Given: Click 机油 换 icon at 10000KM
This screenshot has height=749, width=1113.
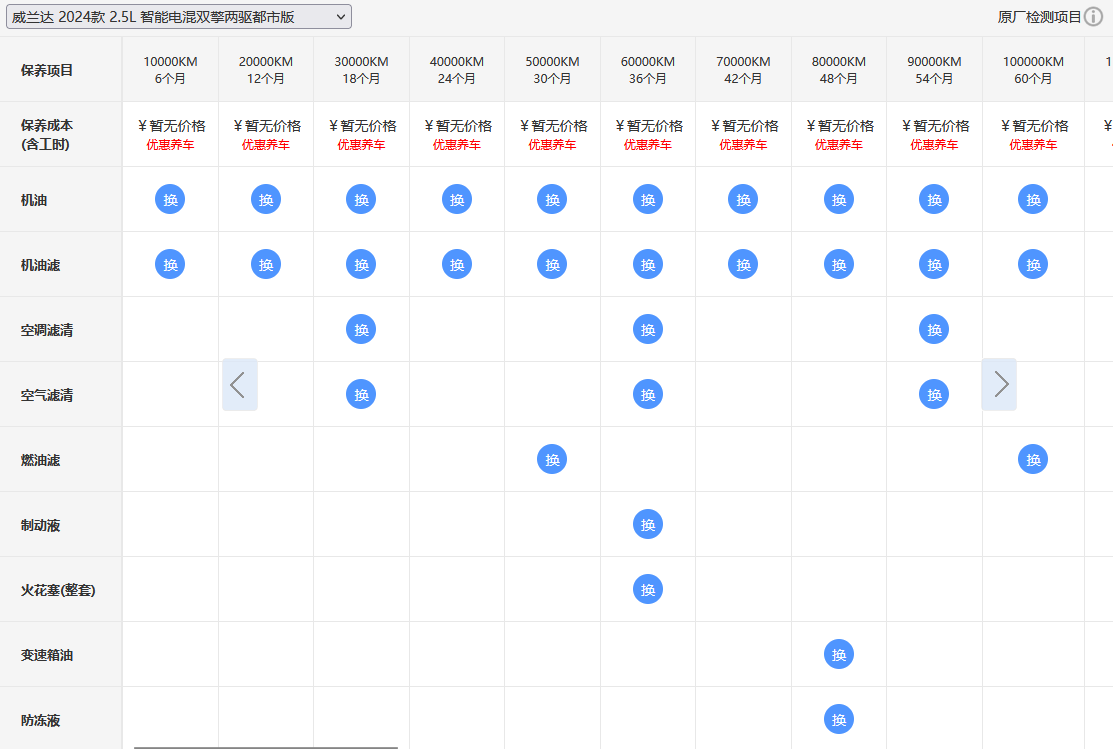Looking at the screenshot, I should click(170, 199).
